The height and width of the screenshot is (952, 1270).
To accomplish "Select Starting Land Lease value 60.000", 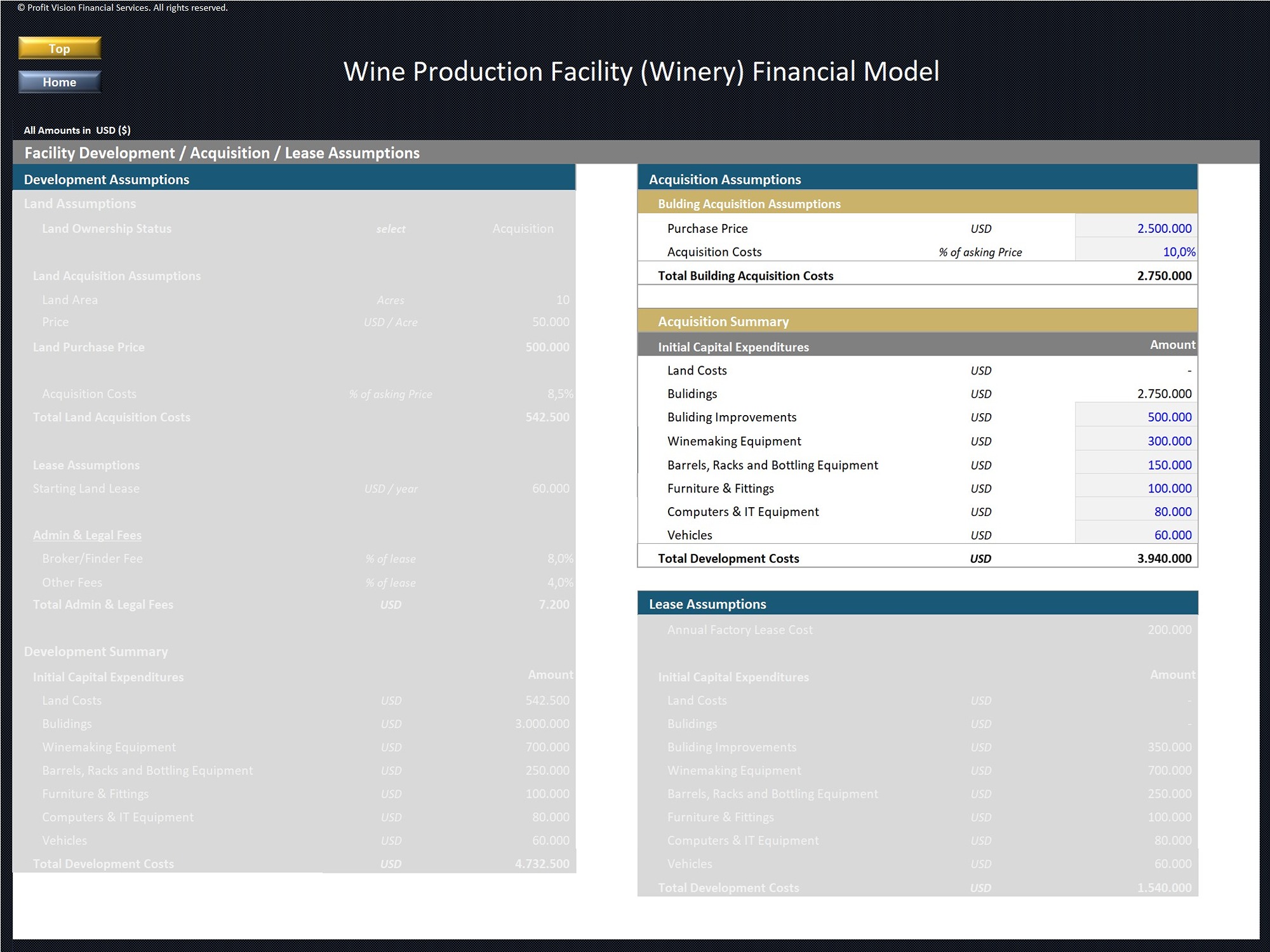I will point(551,489).
